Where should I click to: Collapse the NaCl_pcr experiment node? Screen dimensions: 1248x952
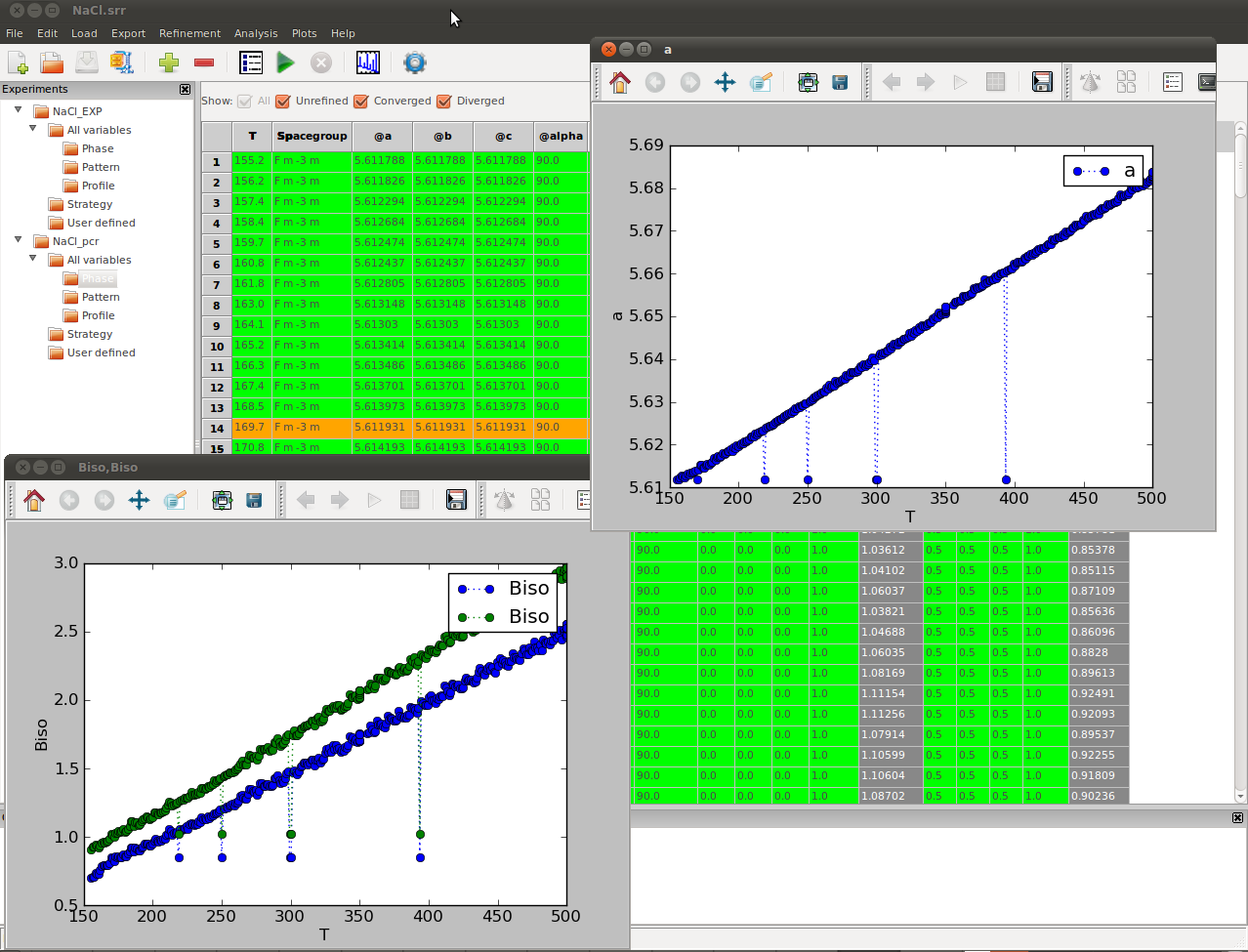pyautogui.click(x=19, y=240)
